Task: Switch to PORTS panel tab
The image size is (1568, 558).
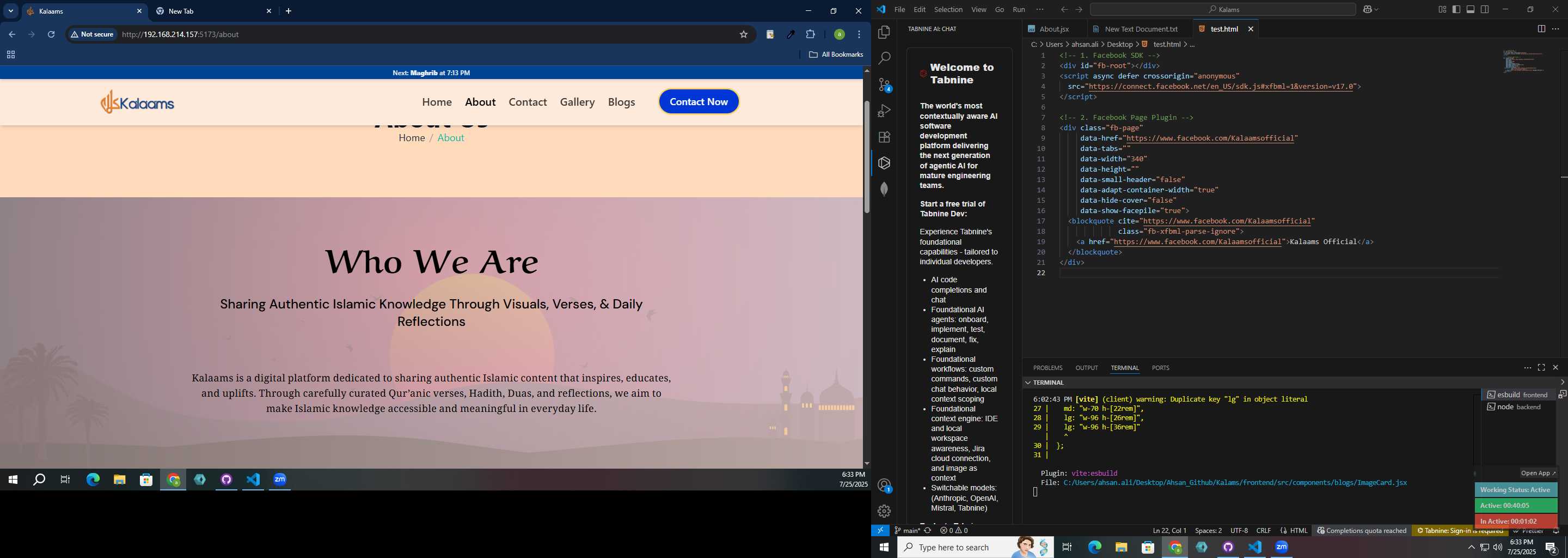Action: [1160, 368]
